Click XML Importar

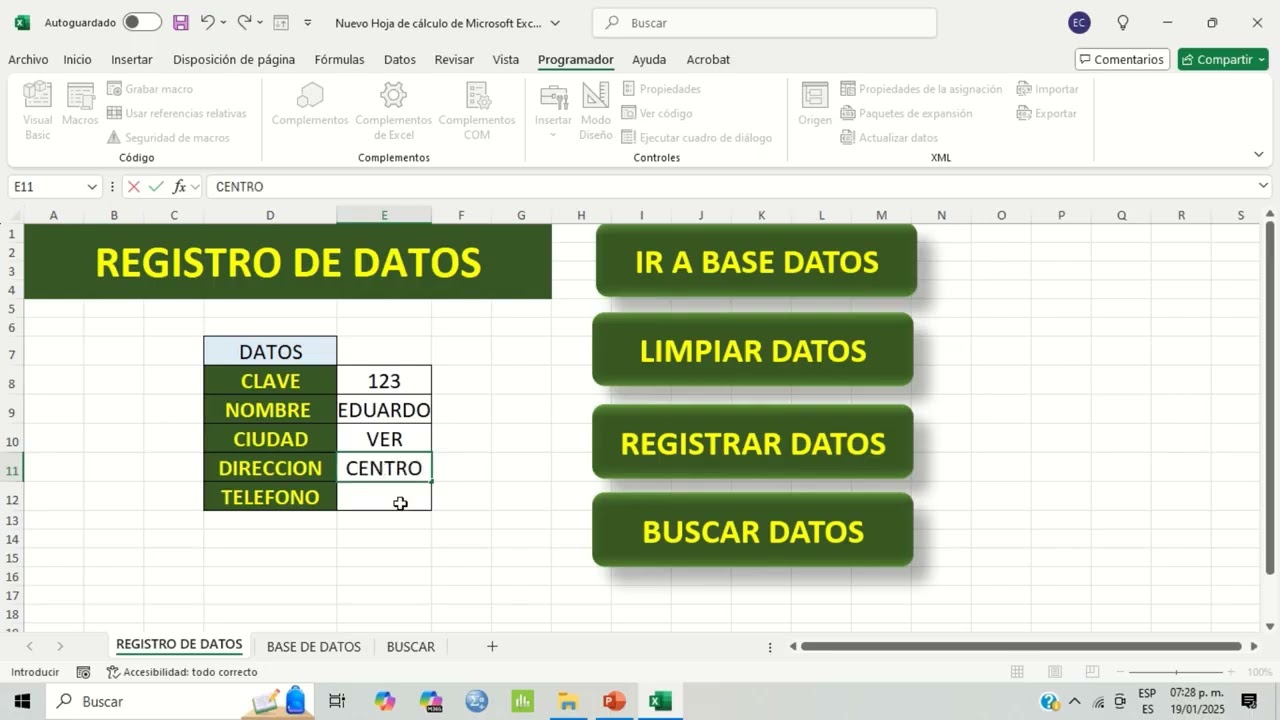click(x=1047, y=89)
